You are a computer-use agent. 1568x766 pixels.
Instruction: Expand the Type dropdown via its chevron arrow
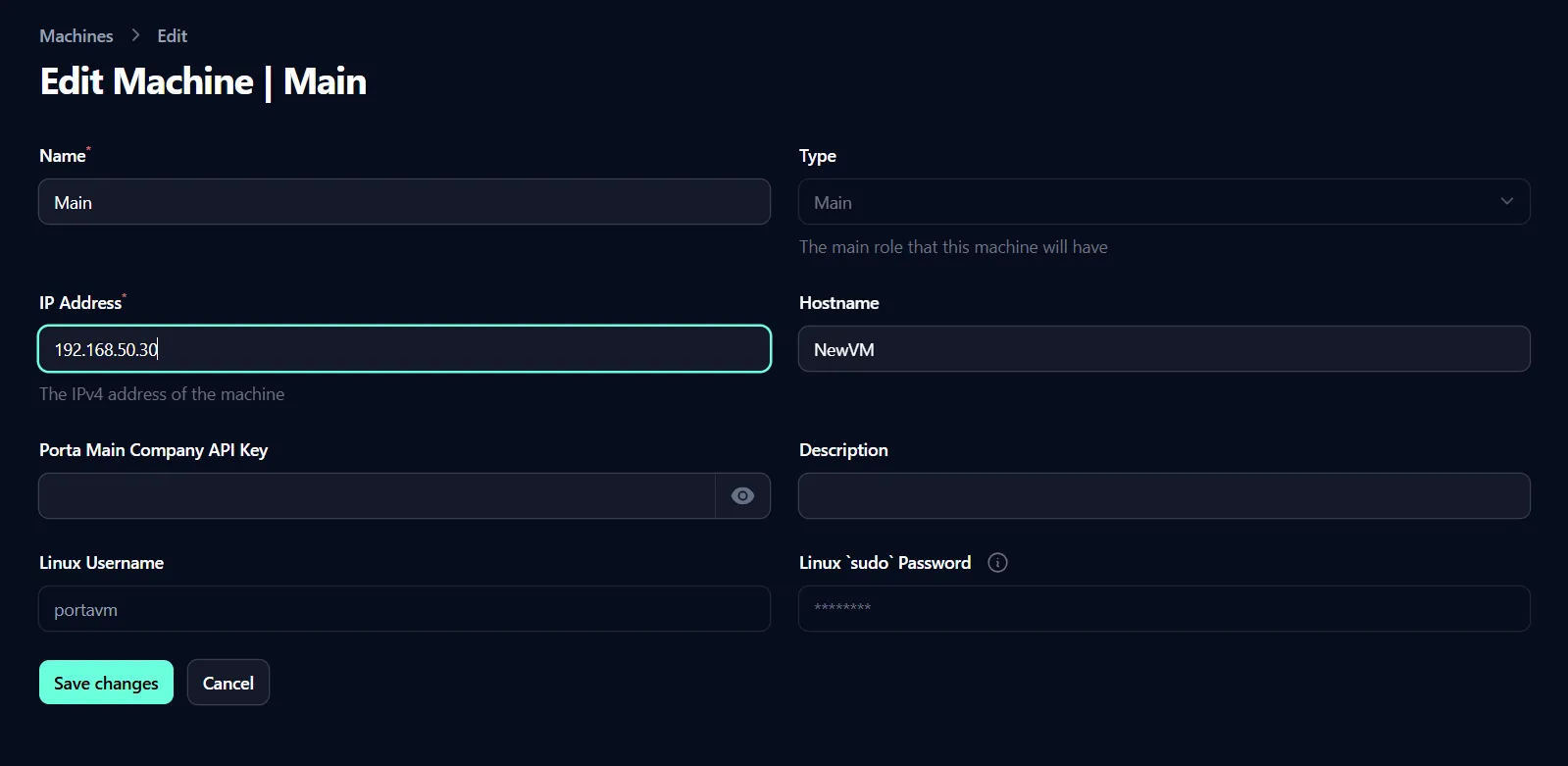[1506, 202]
